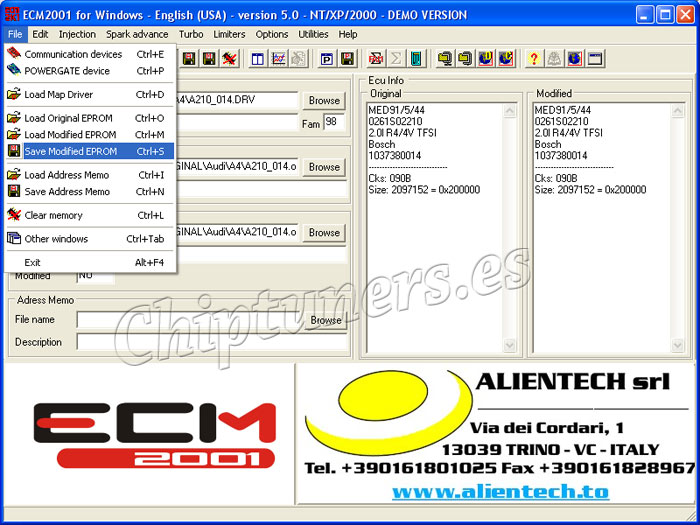This screenshot has height=525, width=700.
Task: Open help with the red question mark icon
Action: coord(534,58)
